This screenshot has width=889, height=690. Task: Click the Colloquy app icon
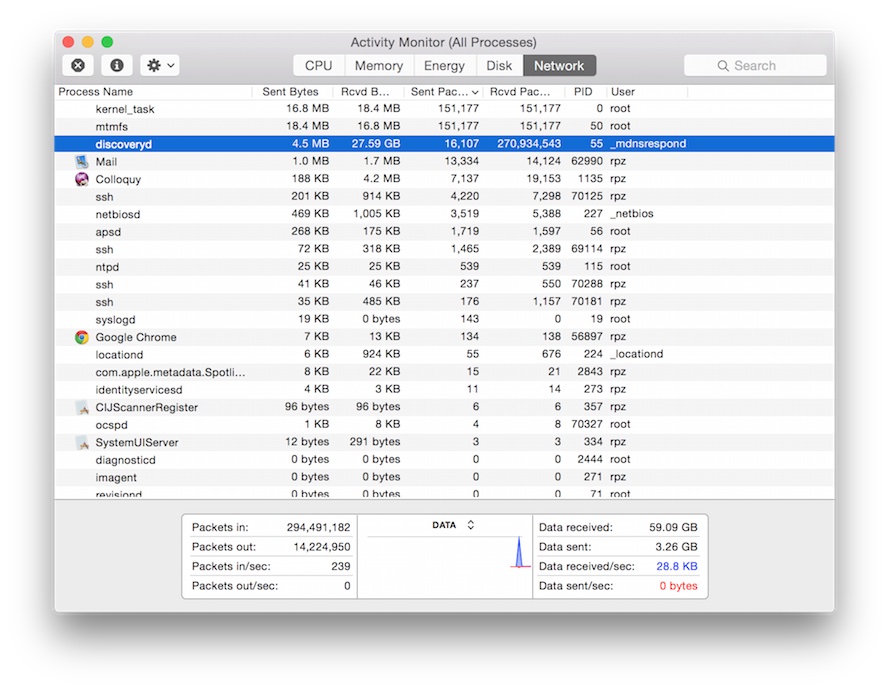[82, 179]
